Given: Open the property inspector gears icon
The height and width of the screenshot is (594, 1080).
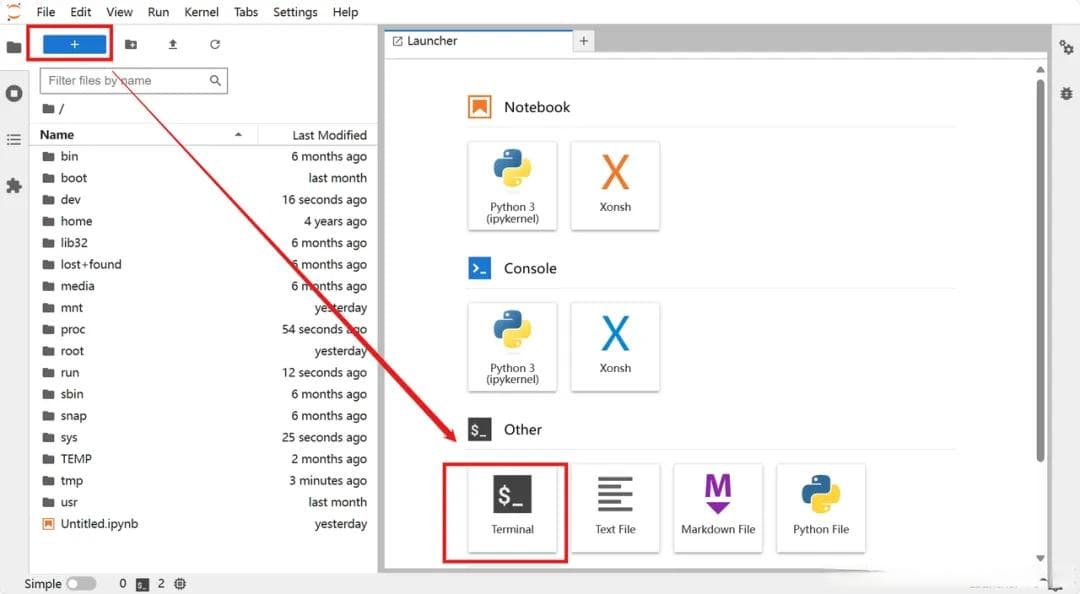Looking at the screenshot, I should [1066, 47].
